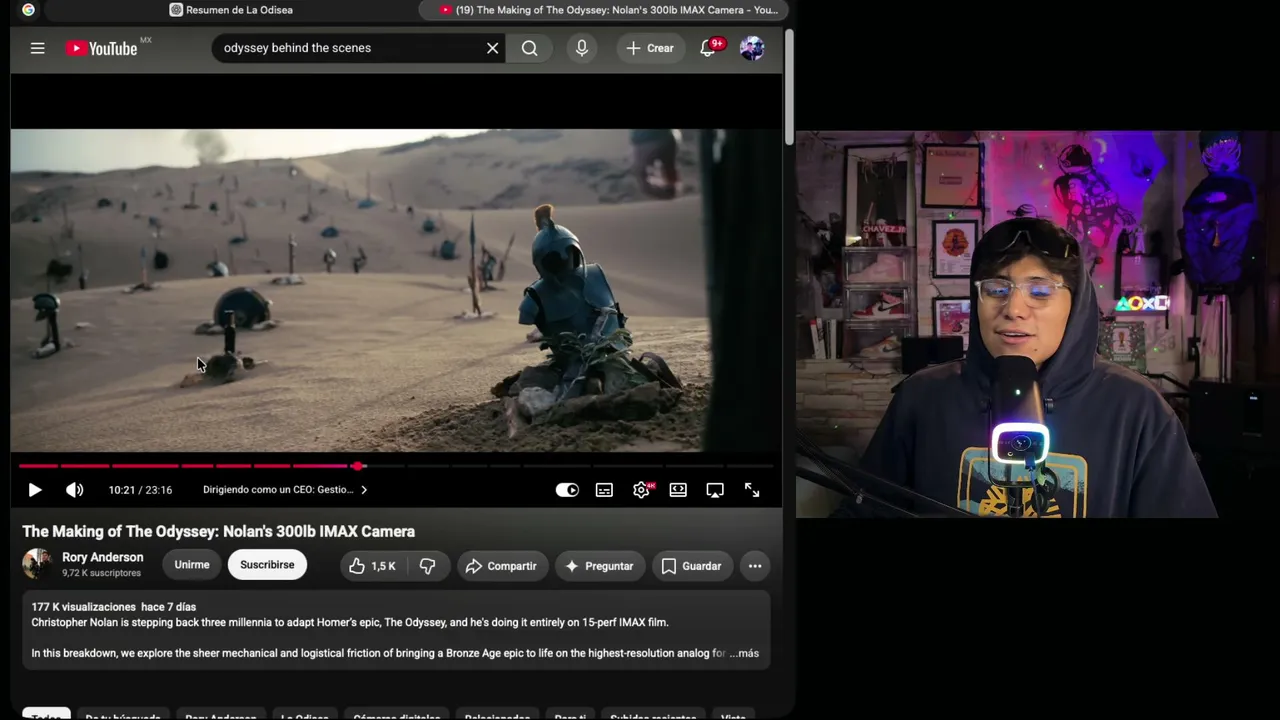Select the 'The Making of The Odyssey' browser tab
Screen dimensions: 1280x720
pos(606,10)
